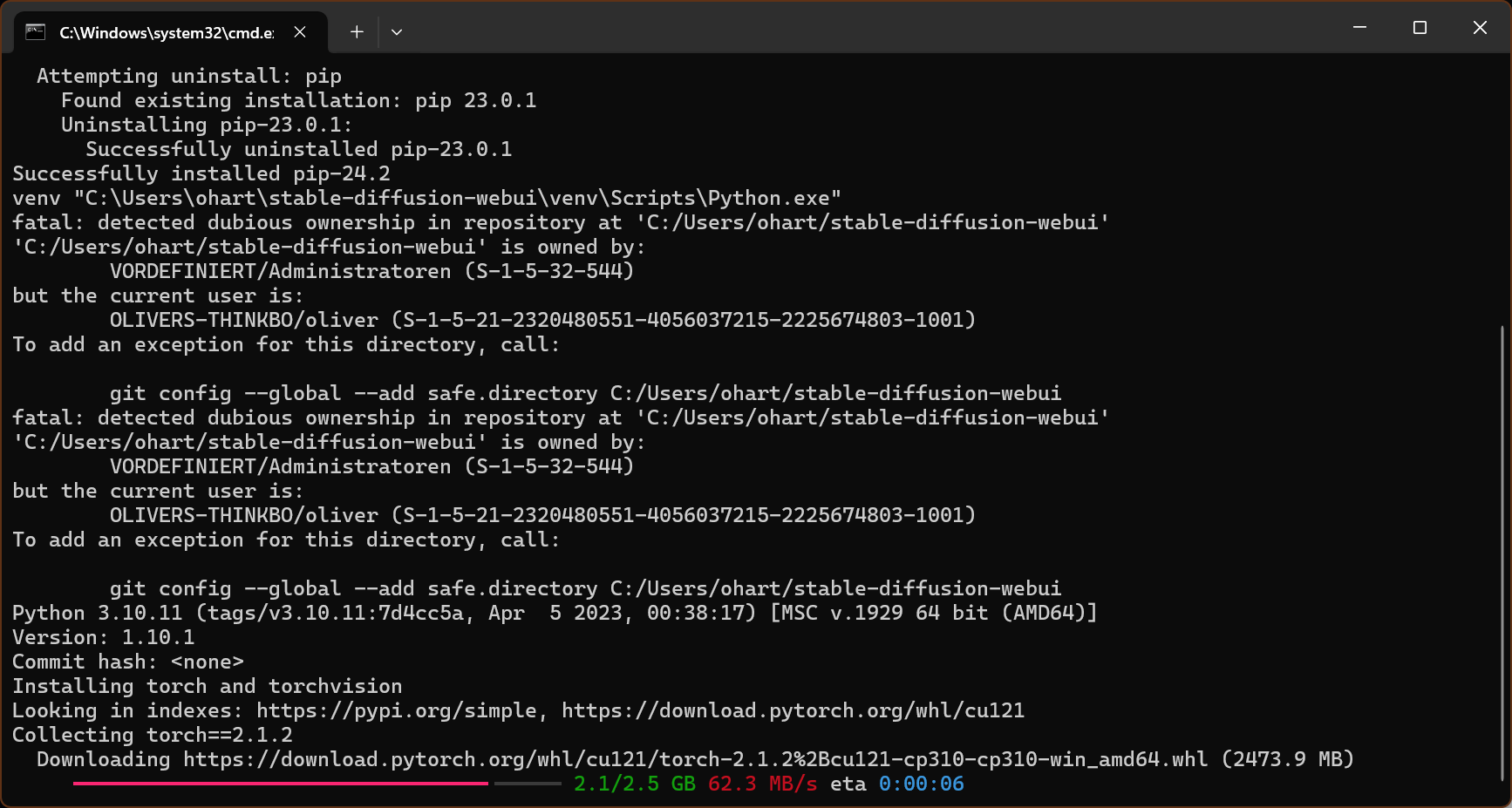This screenshot has height=808, width=1512.
Task: Click the green 2.1/2.5 GB progress text
Action: tap(634, 784)
